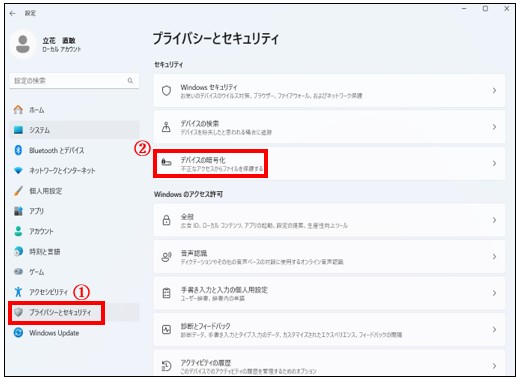The width and height of the screenshot is (517, 377).
Task: Close the settings window
Action: (x=507, y=9)
